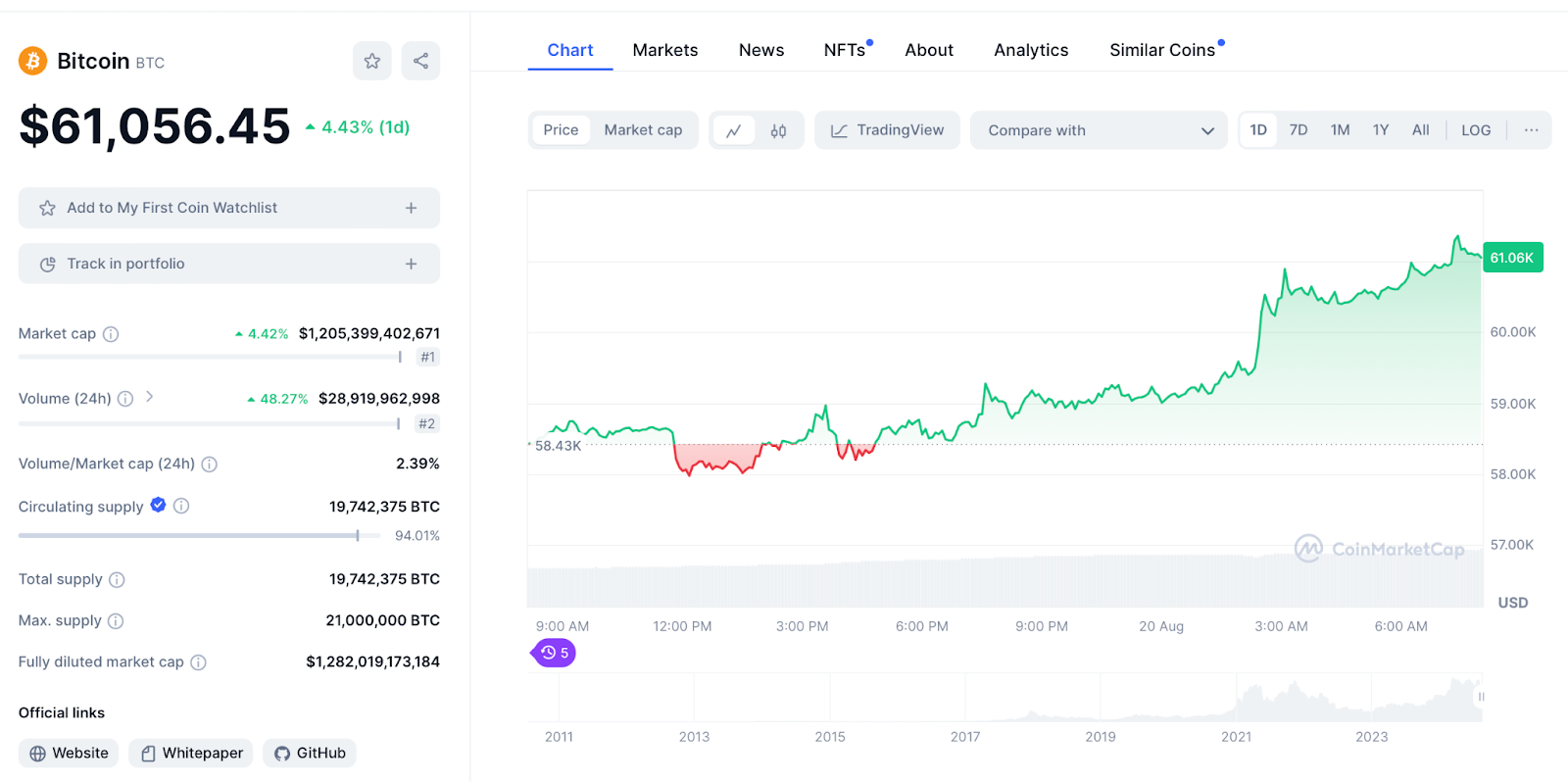The height and width of the screenshot is (782, 1568).
Task: Open the Similar Coins tab
Action: point(1164,50)
